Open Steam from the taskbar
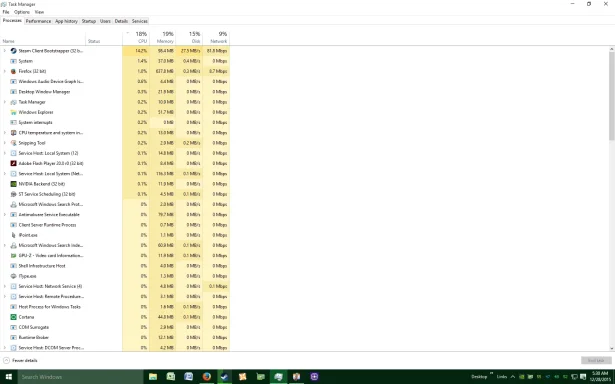Image resolution: width=615 pixels, height=384 pixels. [224, 377]
